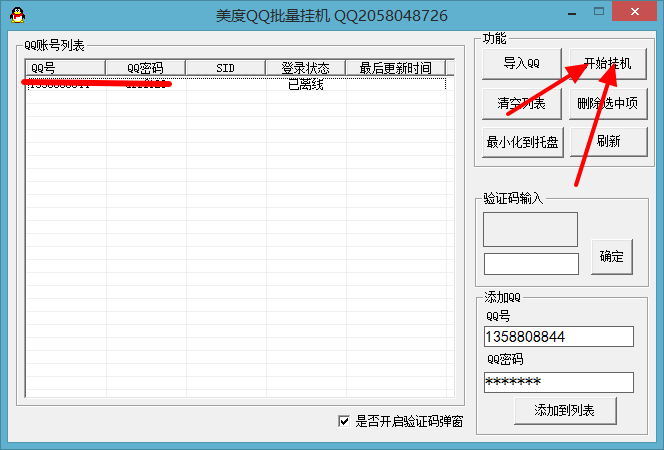Image resolution: width=664 pixels, height=450 pixels.
Task: Maximize the window
Action: coord(598,12)
